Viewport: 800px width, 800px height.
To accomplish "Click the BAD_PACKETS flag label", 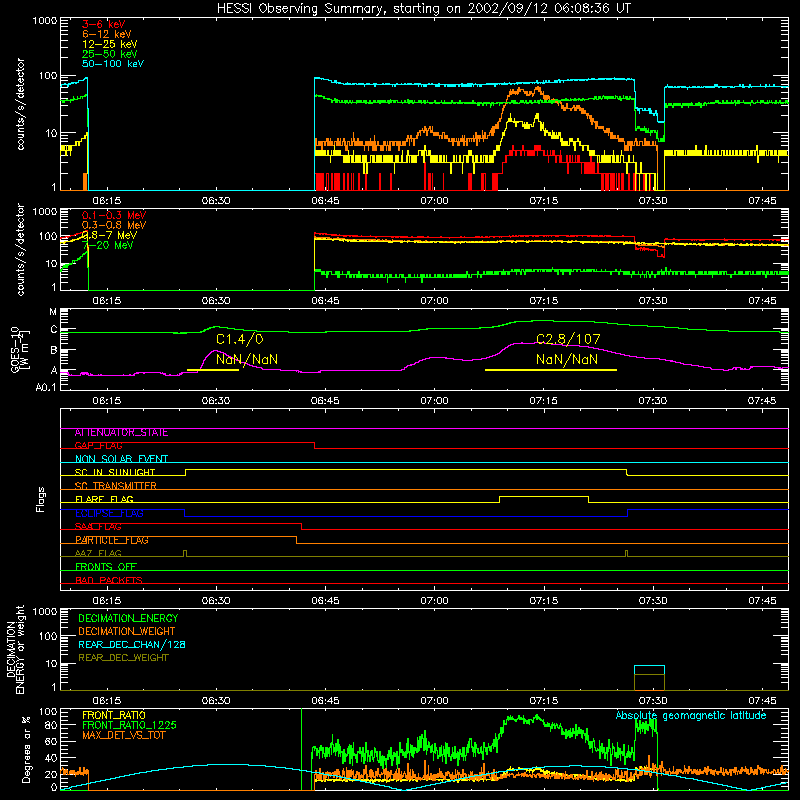I will (109, 580).
